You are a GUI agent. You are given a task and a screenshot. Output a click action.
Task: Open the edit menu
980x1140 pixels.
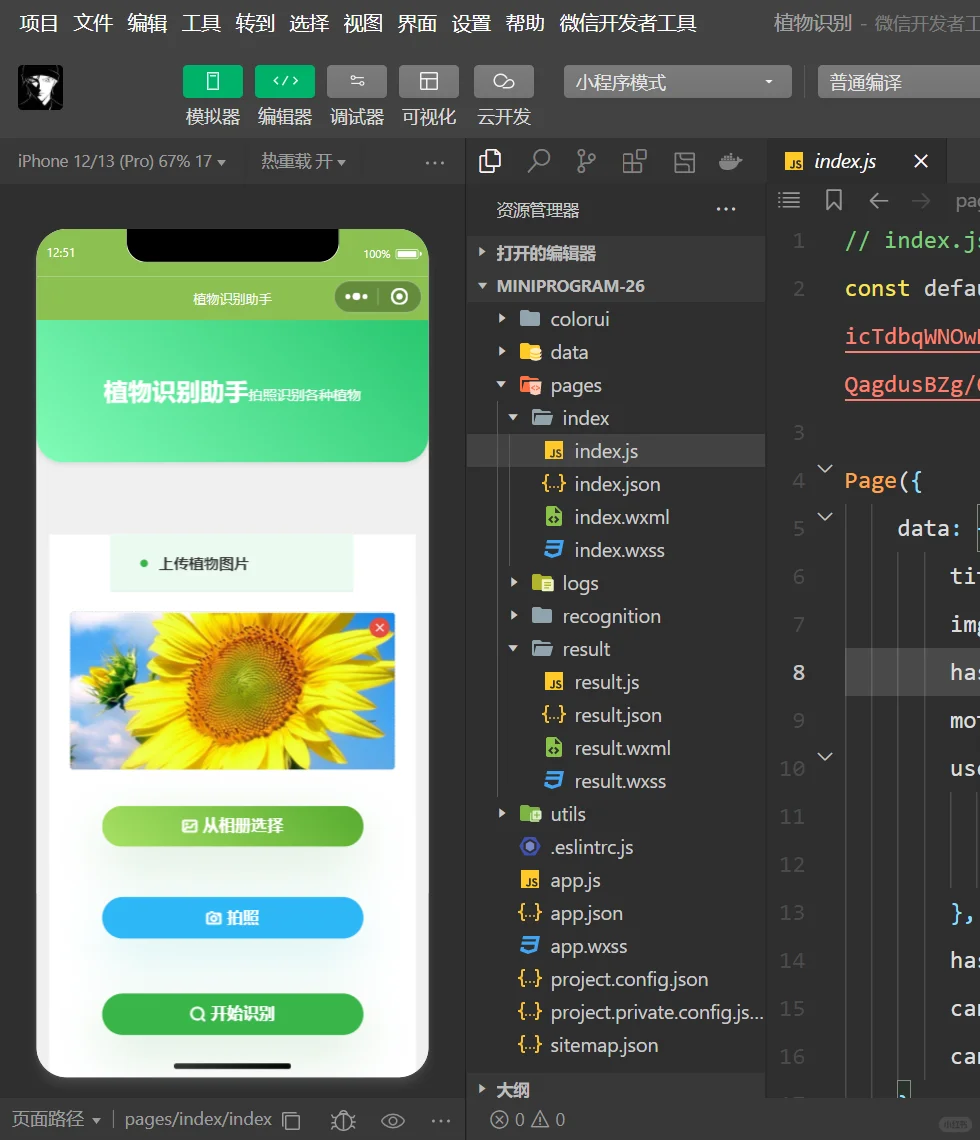pyautogui.click(x=147, y=23)
